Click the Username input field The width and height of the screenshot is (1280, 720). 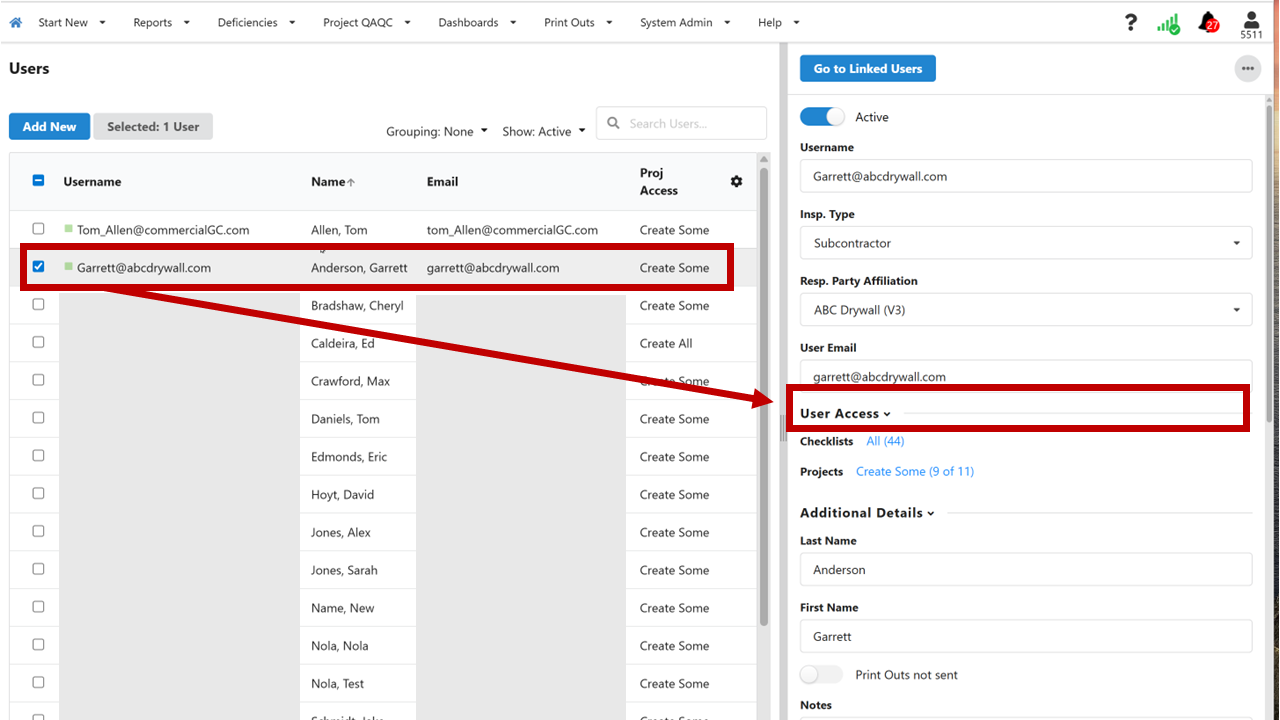[x=1026, y=176]
